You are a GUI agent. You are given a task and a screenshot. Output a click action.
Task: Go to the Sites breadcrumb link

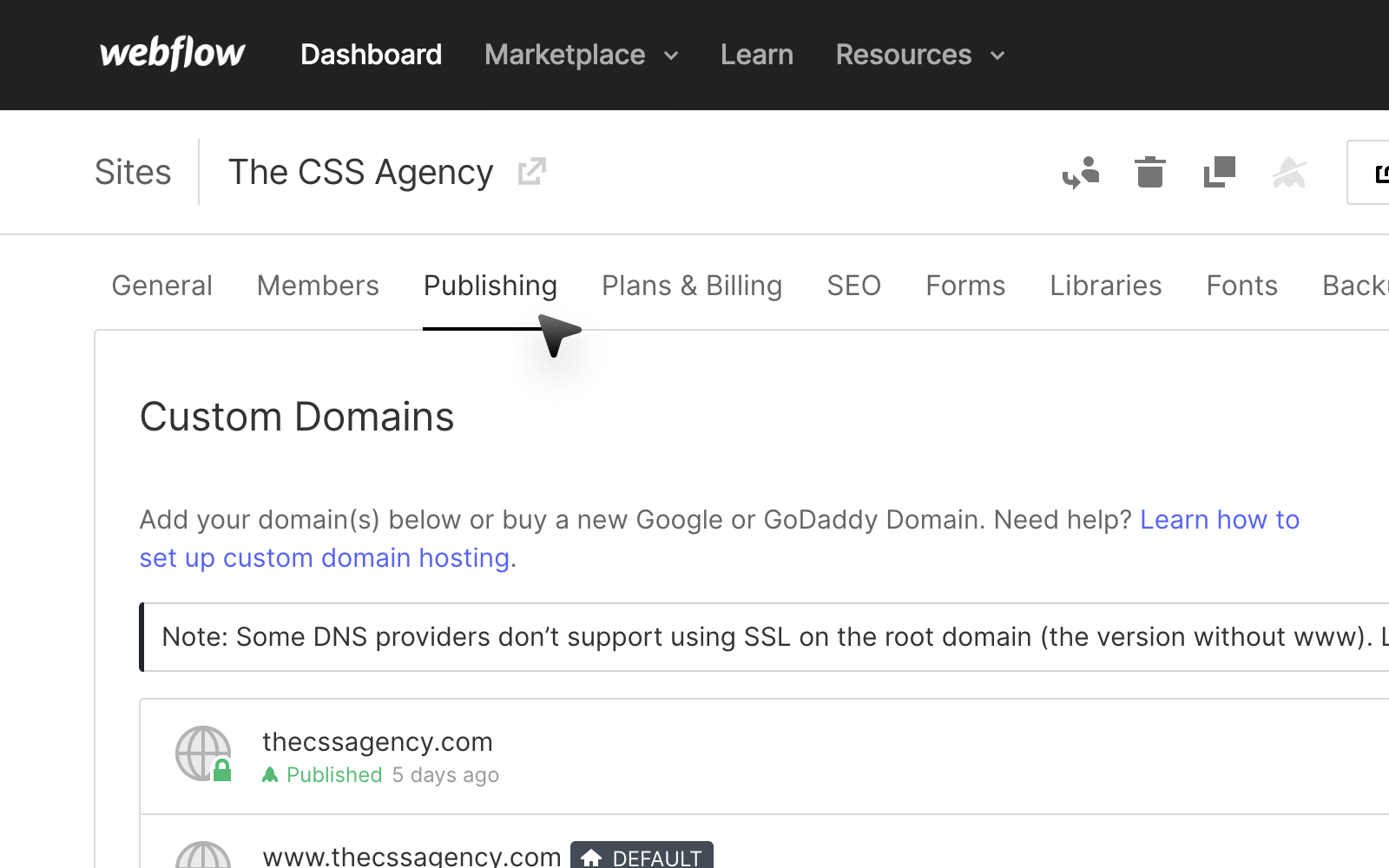click(133, 172)
